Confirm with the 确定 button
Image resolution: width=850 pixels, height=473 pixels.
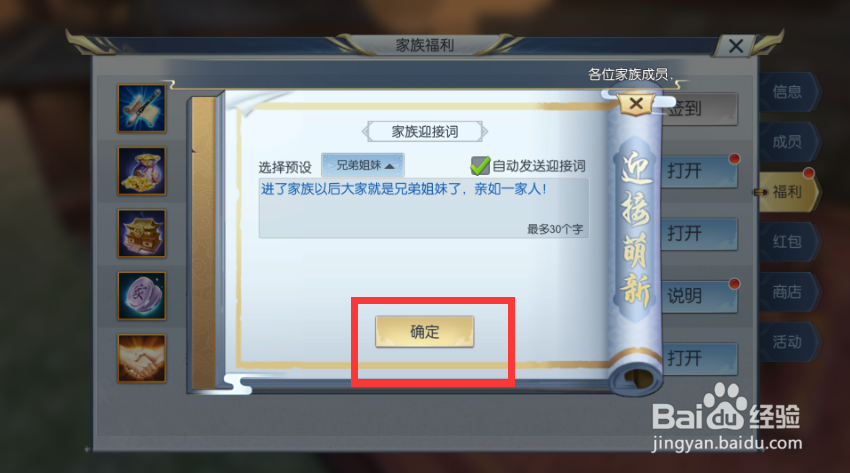point(424,332)
